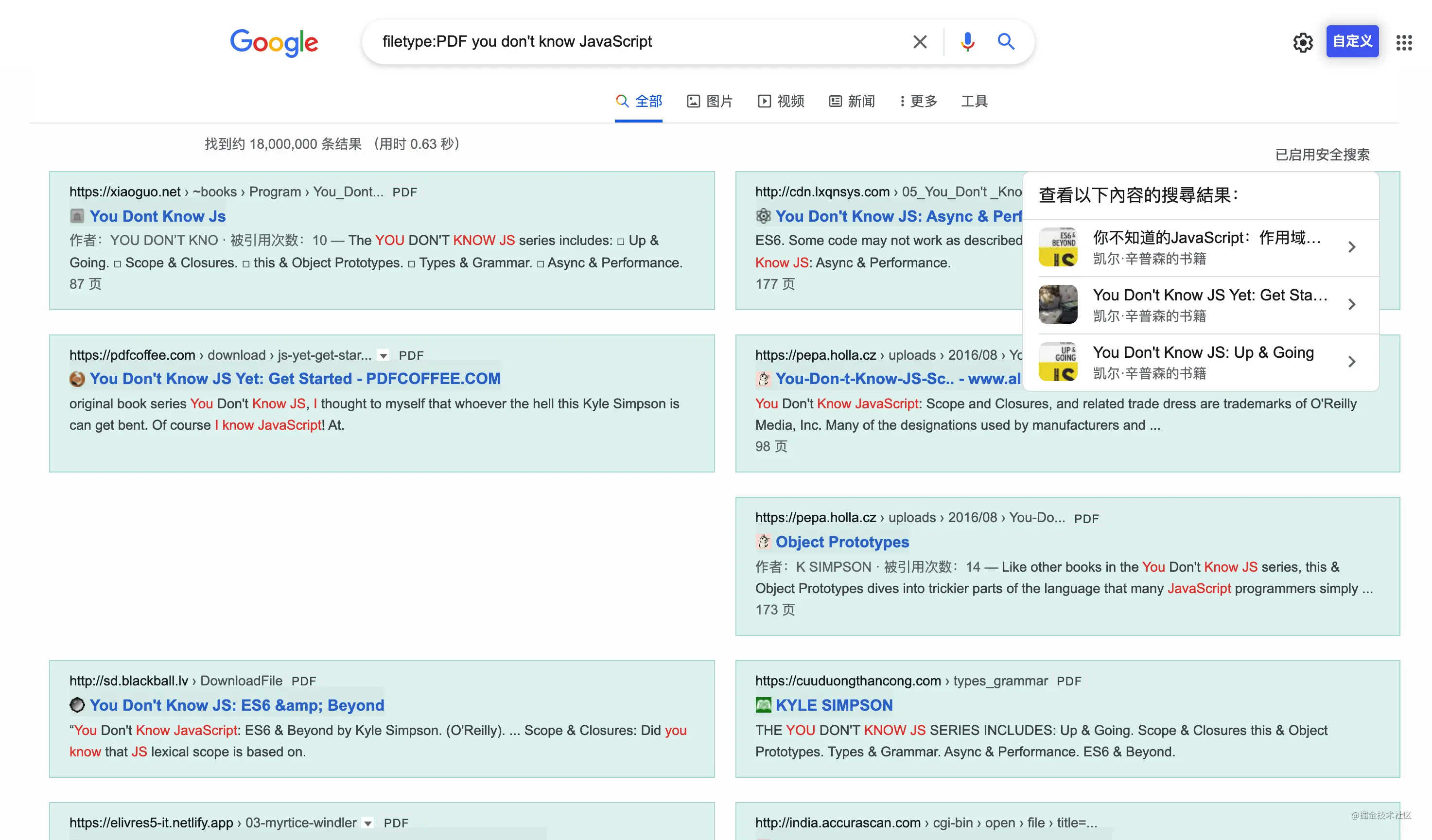Open the 'KYLE SIMPSON' result link
The width and height of the screenshot is (1432, 840).
pos(834,705)
